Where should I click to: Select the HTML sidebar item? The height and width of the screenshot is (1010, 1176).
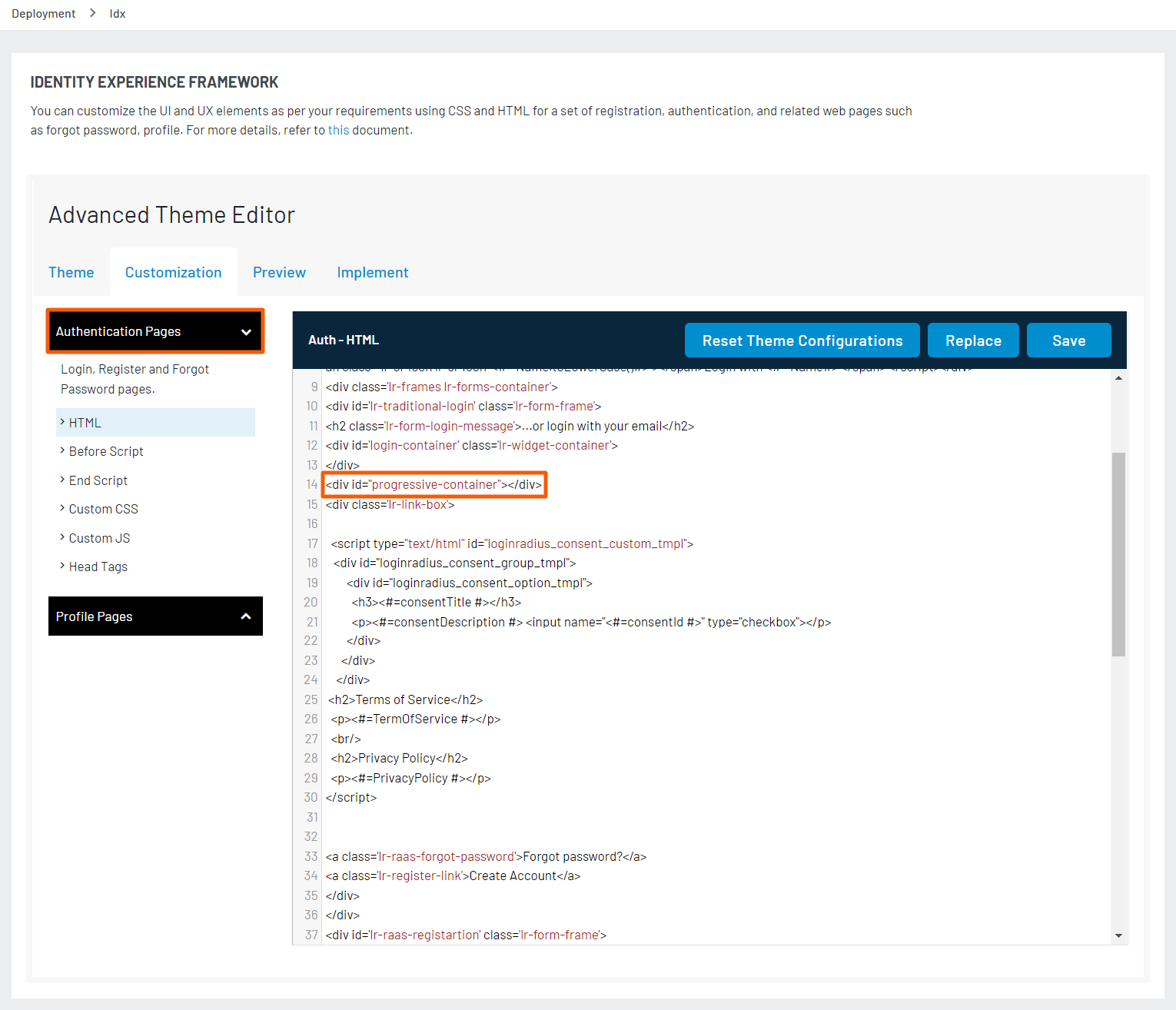84,422
